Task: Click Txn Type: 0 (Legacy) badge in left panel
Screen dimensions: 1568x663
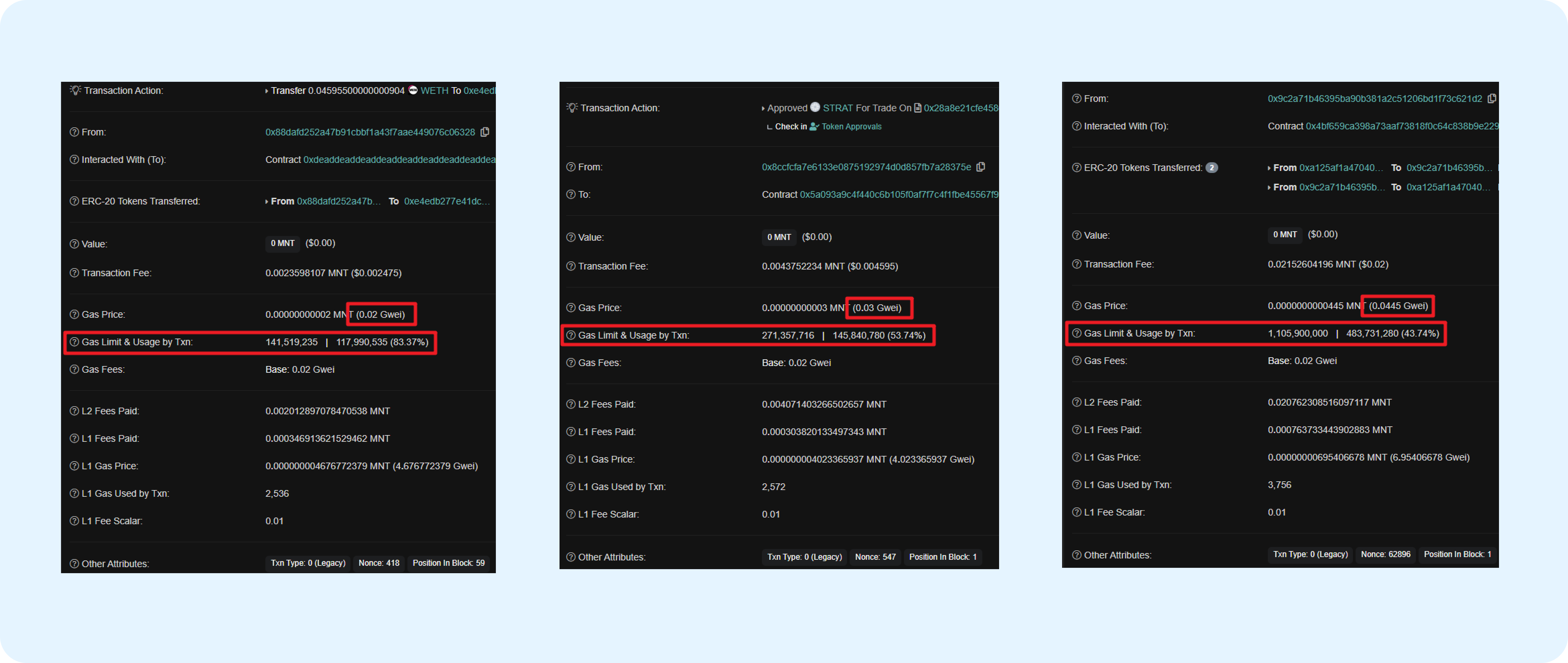Action: coord(308,563)
